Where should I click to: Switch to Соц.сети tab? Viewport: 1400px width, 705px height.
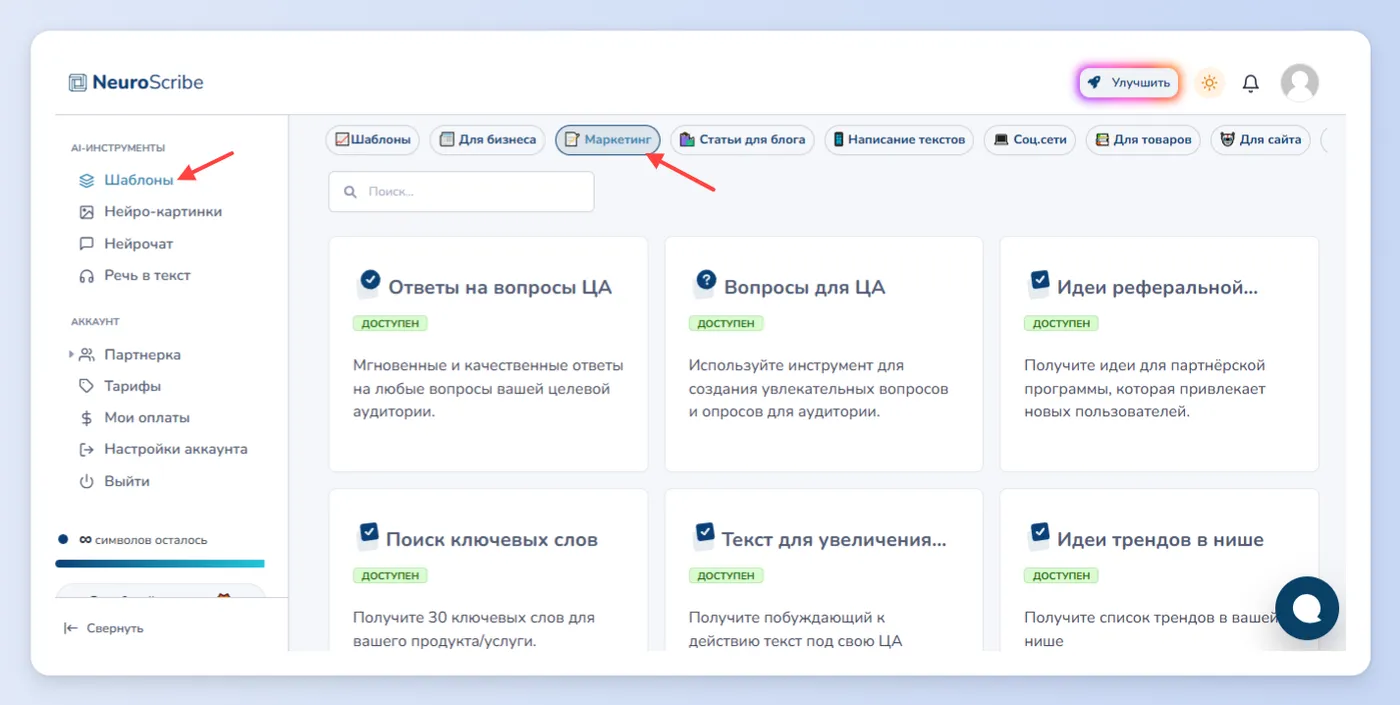(1029, 140)
